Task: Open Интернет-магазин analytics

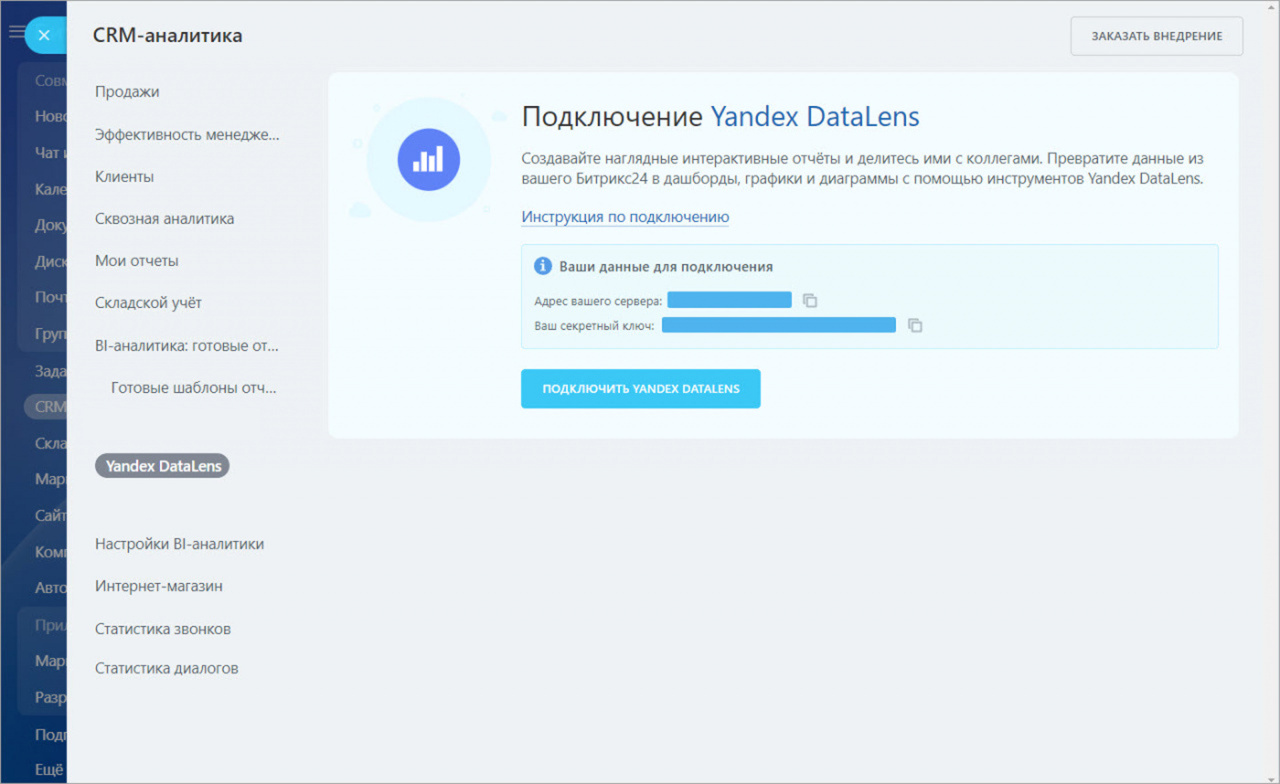Action: pos(159,586)
